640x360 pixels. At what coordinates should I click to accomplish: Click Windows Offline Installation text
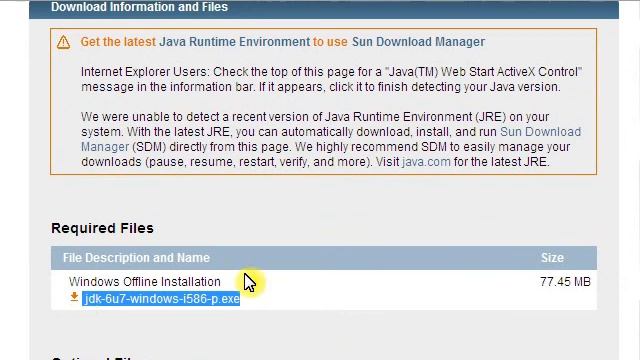tap(144, 282)
